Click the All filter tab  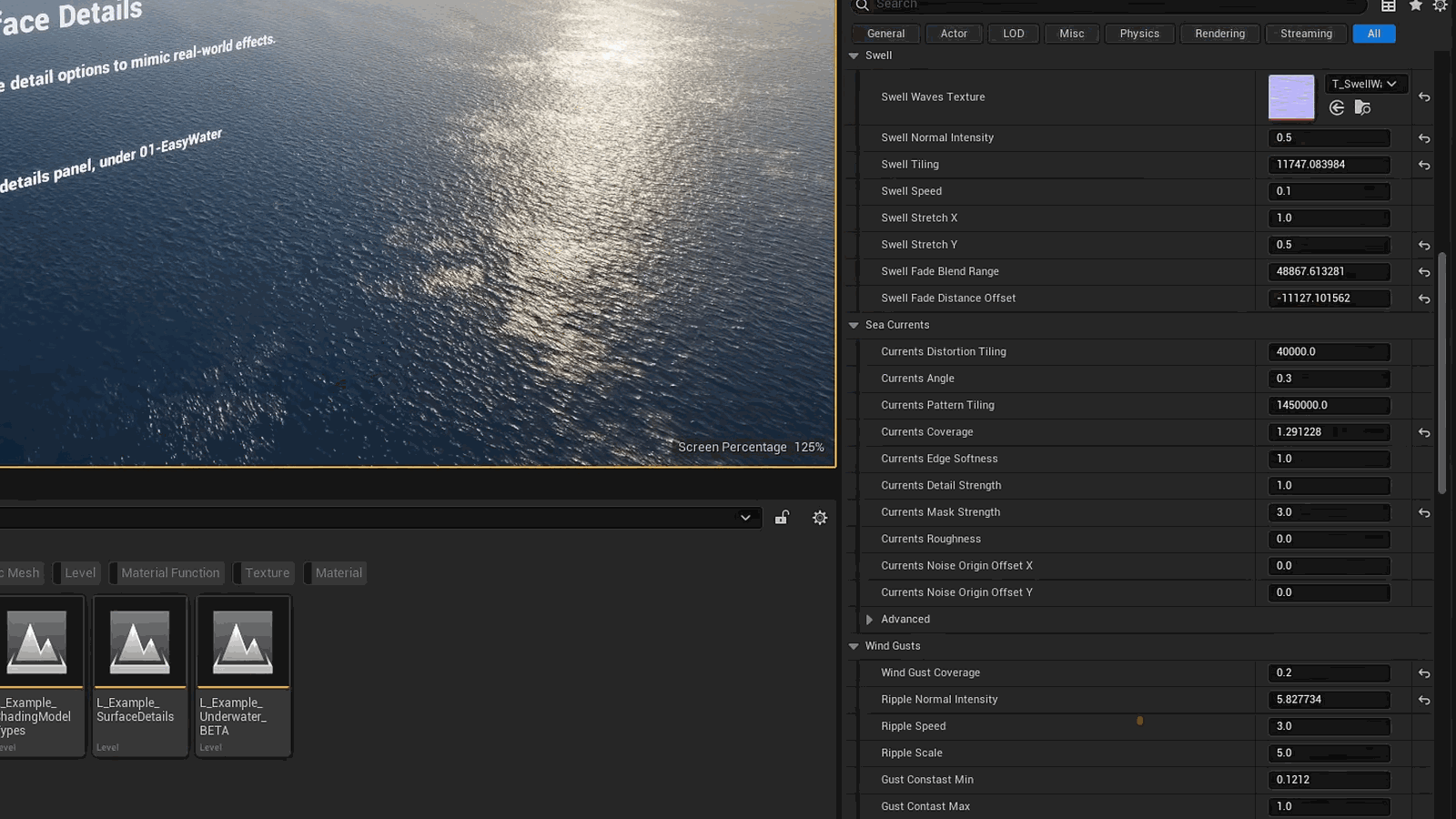point(1374,34)
